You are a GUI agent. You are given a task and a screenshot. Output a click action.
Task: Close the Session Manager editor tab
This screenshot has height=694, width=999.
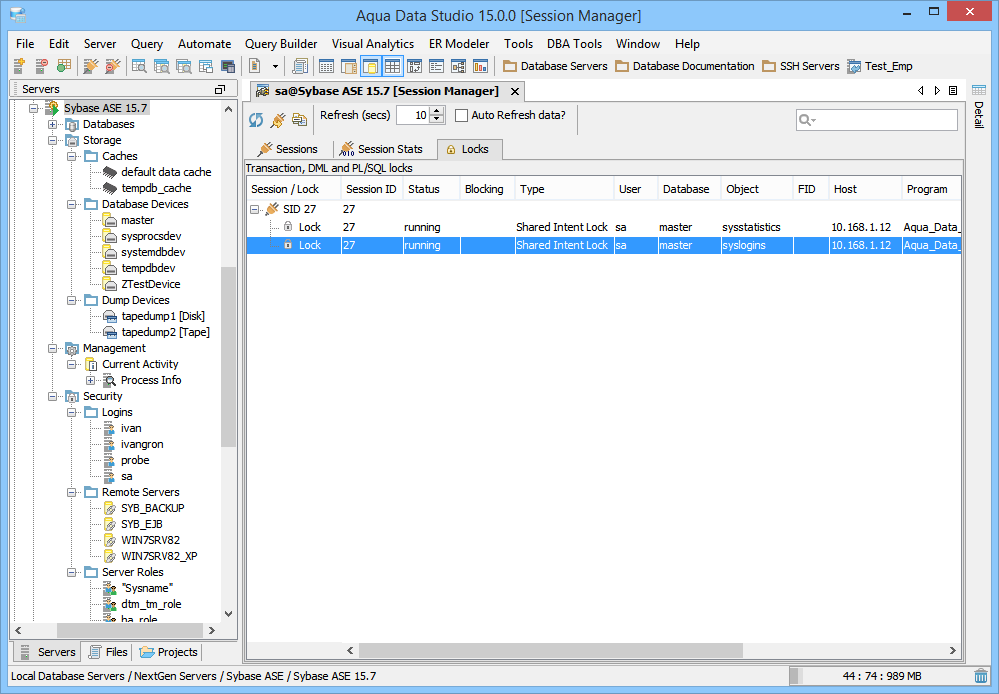[515, 92]
